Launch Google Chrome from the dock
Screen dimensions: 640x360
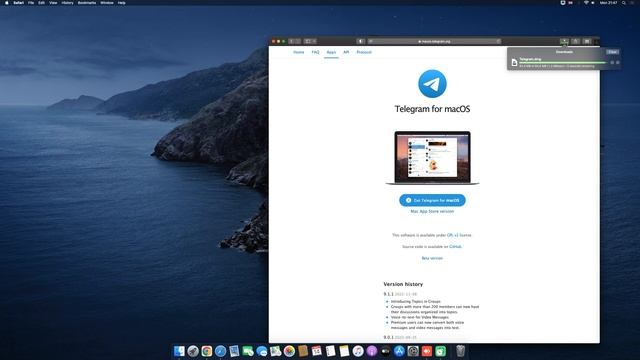coord(207,351)
